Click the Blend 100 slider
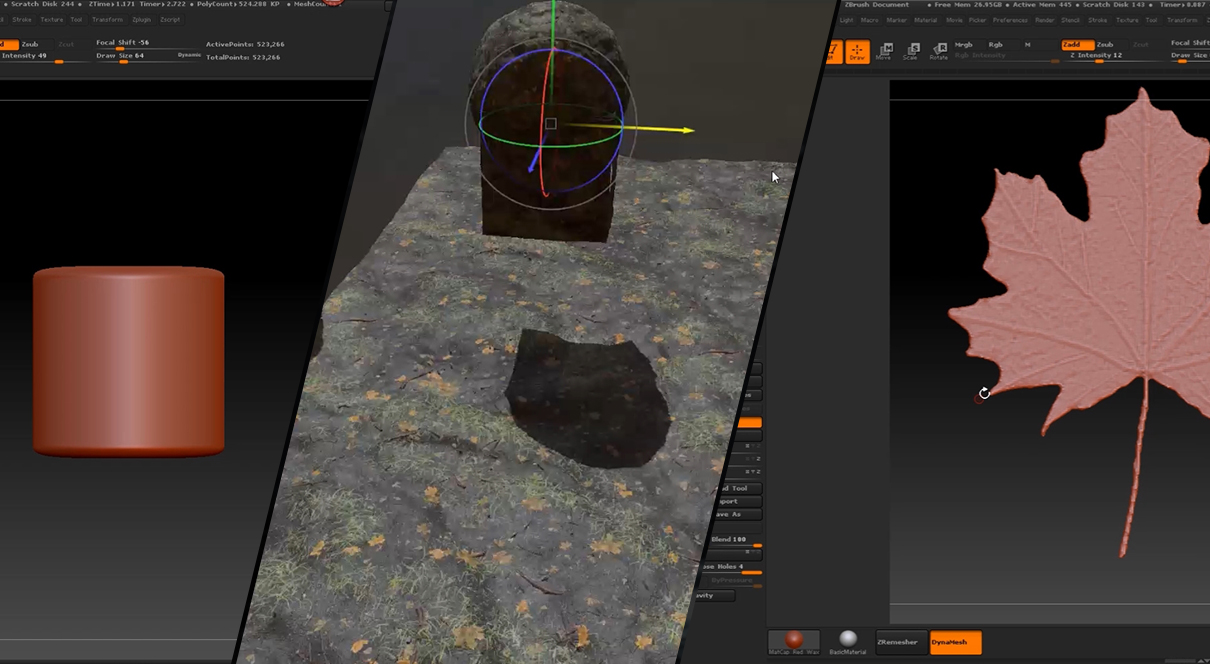Image resolution: width=1210 pixels, height=664 pixels. tap(736, 540)
